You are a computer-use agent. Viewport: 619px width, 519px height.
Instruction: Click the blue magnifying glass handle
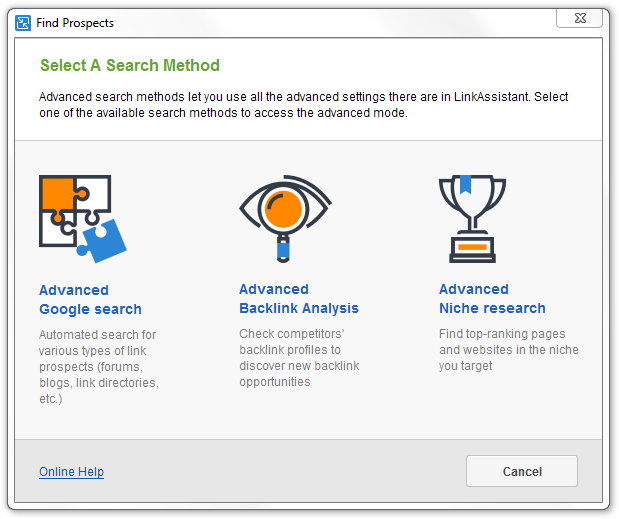click(x=283, y=250)
